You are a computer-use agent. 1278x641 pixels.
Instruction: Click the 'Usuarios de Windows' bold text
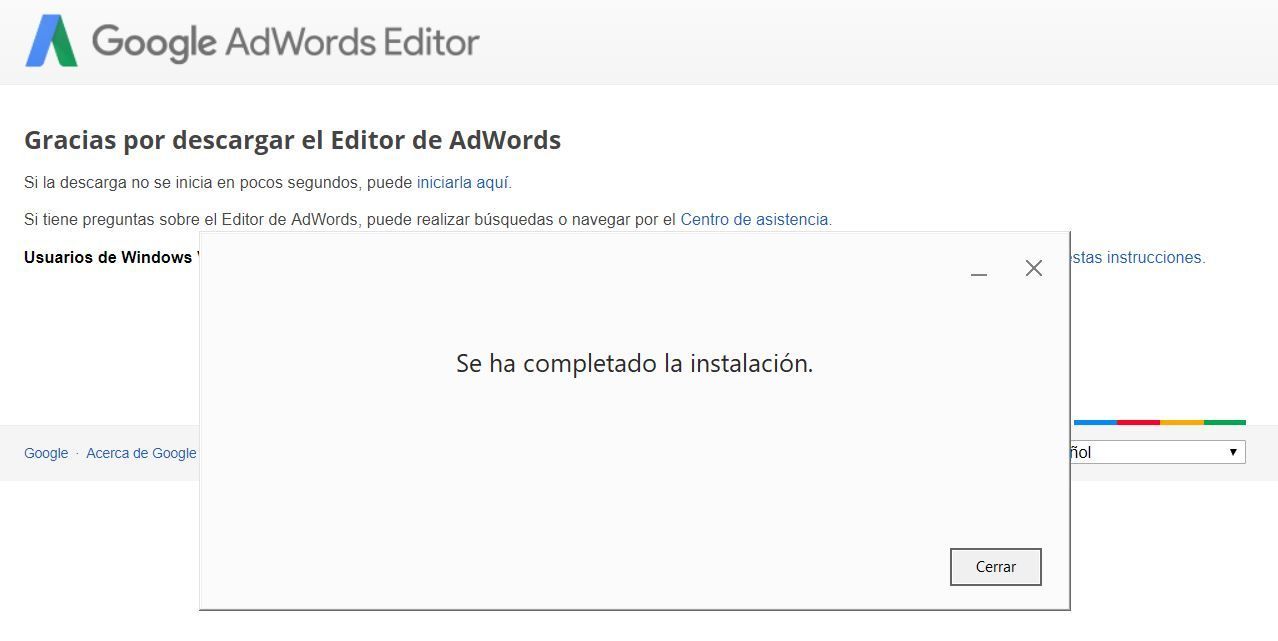pyautogui.click(x=110, y=257)
